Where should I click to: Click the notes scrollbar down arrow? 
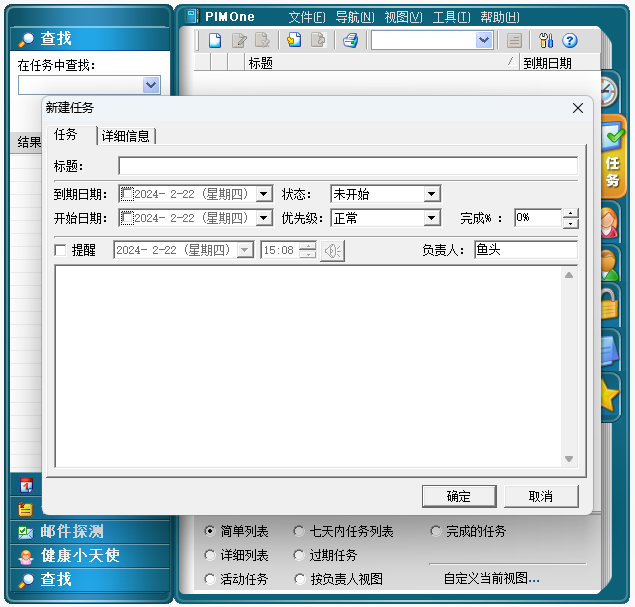pos(569,459)
